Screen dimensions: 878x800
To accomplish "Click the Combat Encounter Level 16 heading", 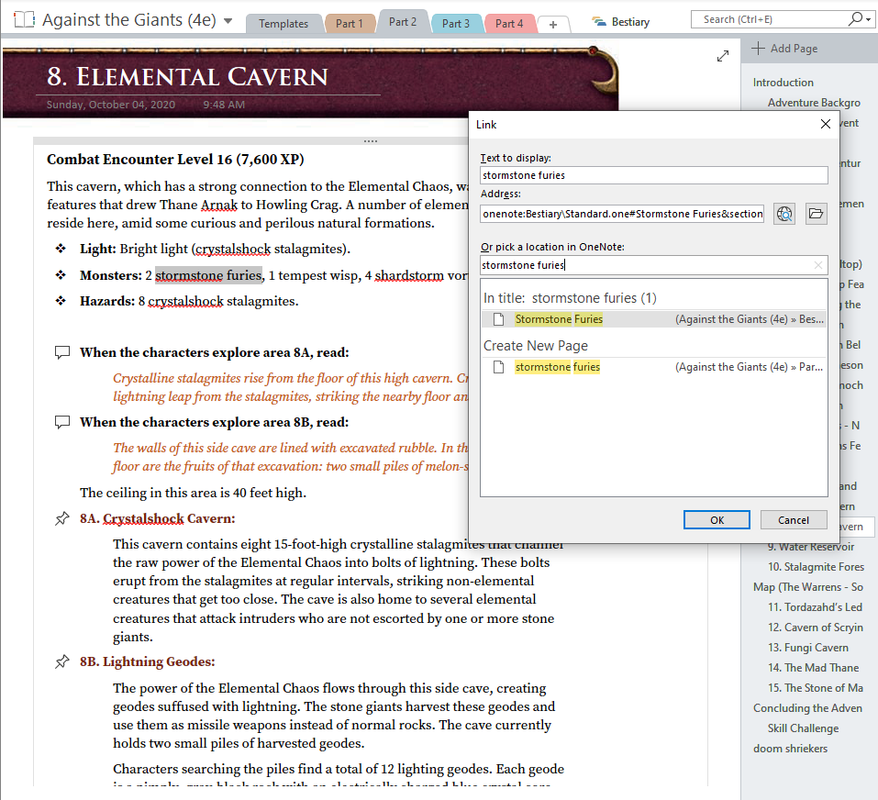I will [x=175, y=160].
